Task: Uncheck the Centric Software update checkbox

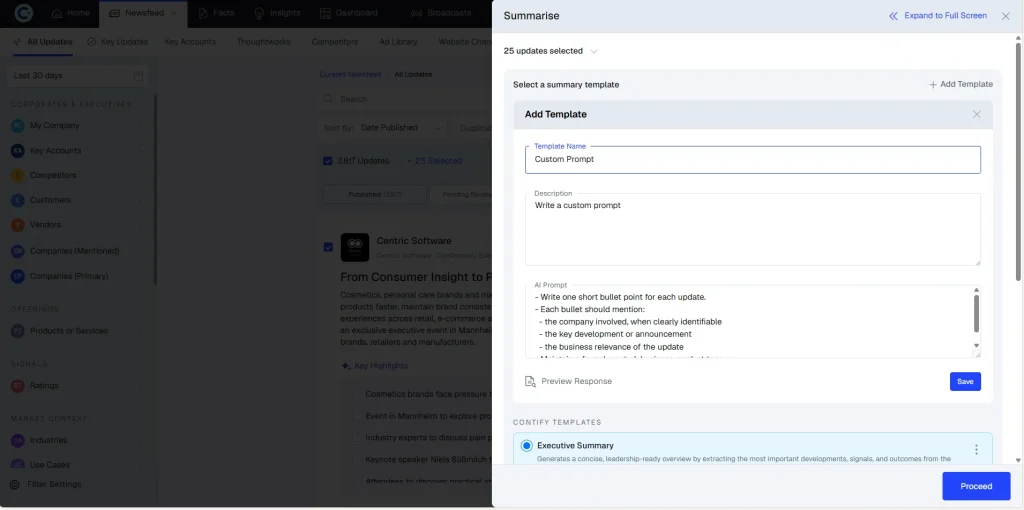Action: (328, 247)
